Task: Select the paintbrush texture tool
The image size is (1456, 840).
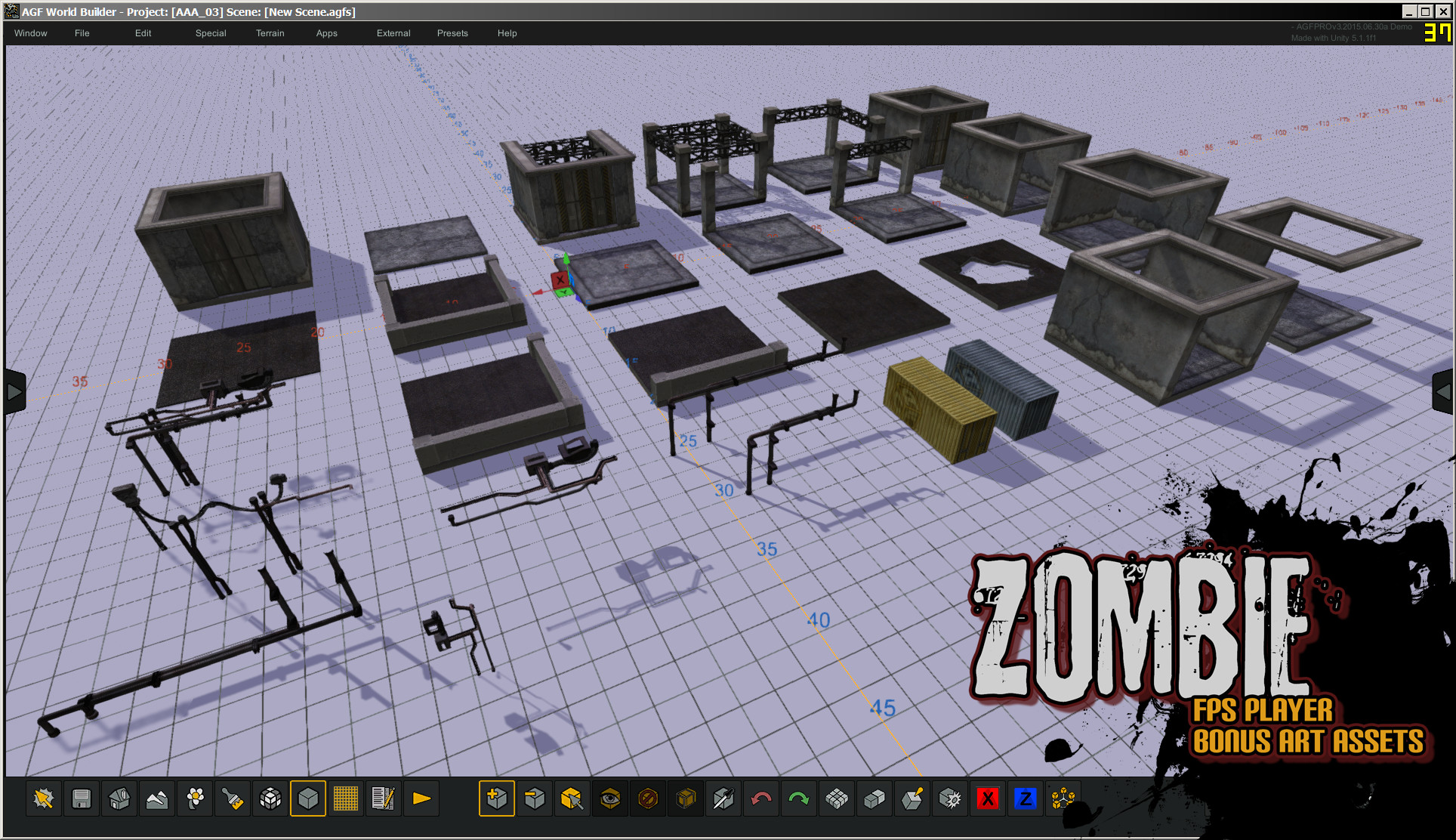Action: tap(232, 798)
